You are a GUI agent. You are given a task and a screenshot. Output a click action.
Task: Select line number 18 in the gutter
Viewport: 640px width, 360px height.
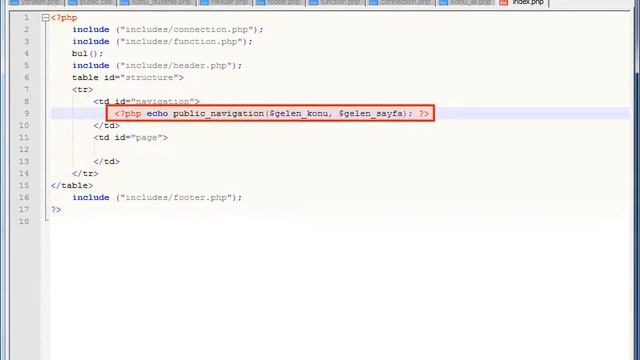tap(24, 221)
